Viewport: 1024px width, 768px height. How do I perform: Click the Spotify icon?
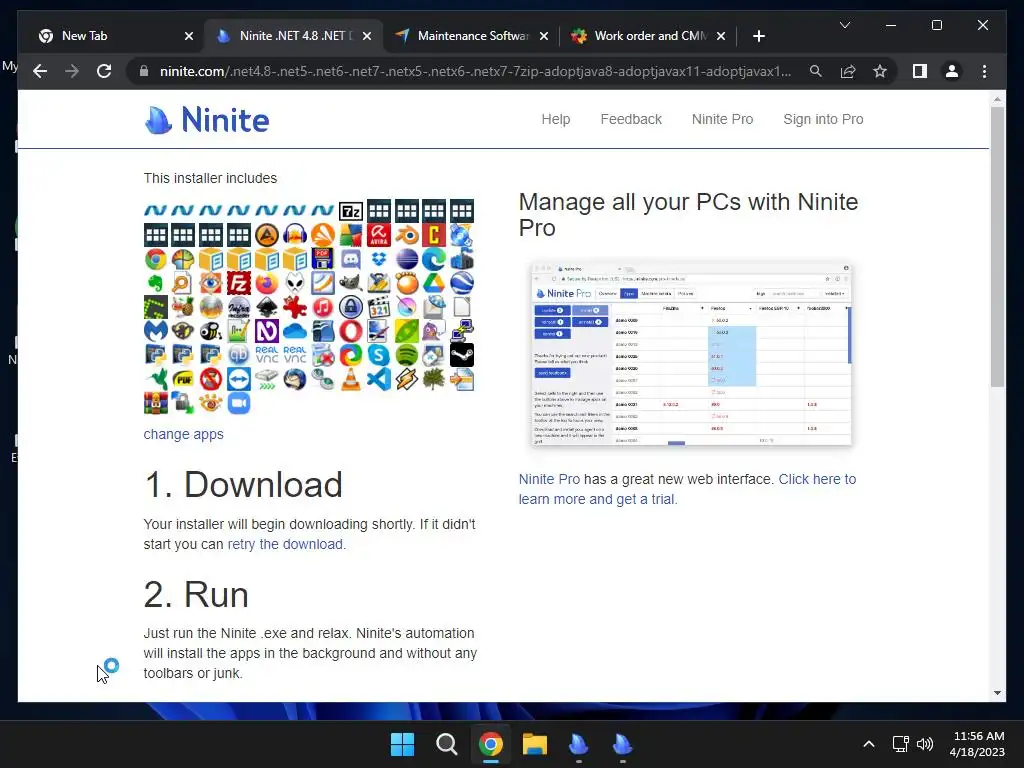point(407,355)
